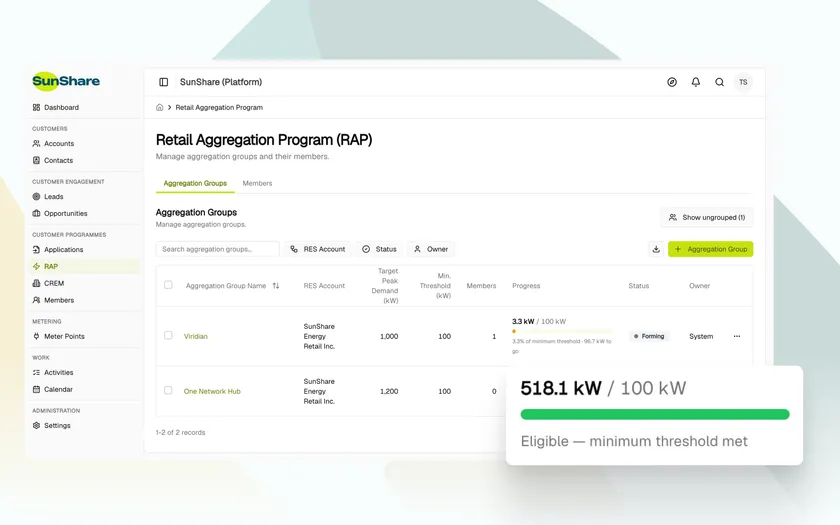Click the RES Account column header
The image size is (840, 525).
pos(324,286)
